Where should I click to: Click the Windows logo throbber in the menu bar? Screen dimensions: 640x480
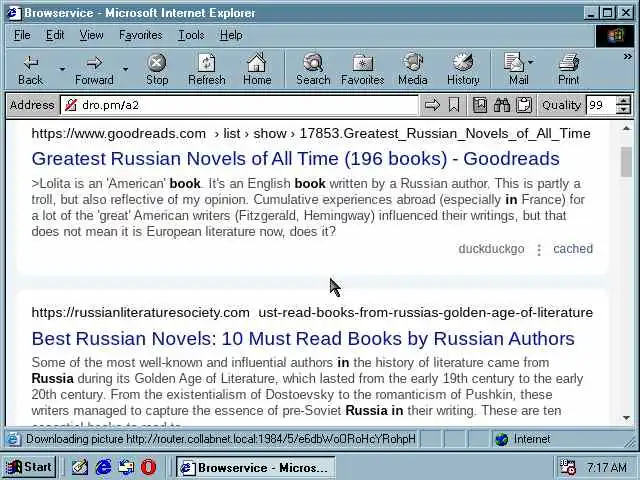(x=615, y=36)
